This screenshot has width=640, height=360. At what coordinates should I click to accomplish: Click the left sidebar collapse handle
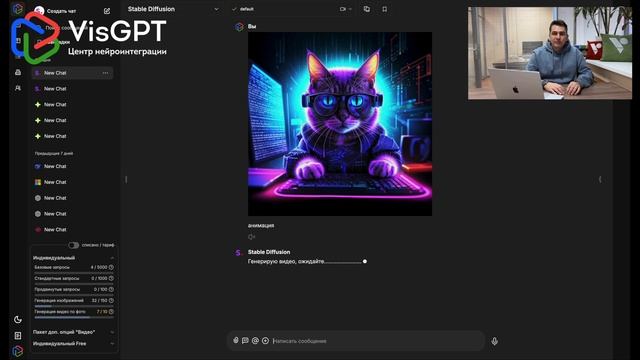point(126,179)
